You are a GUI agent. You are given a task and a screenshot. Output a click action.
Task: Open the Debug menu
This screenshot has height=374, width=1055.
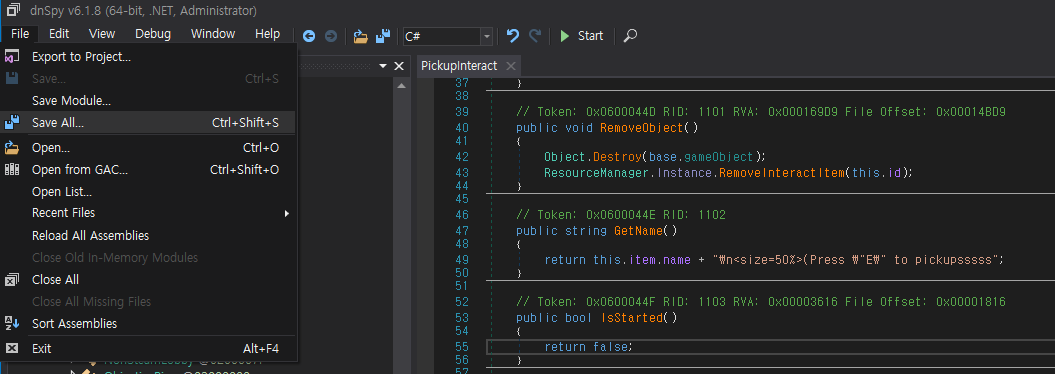(153, 34)
